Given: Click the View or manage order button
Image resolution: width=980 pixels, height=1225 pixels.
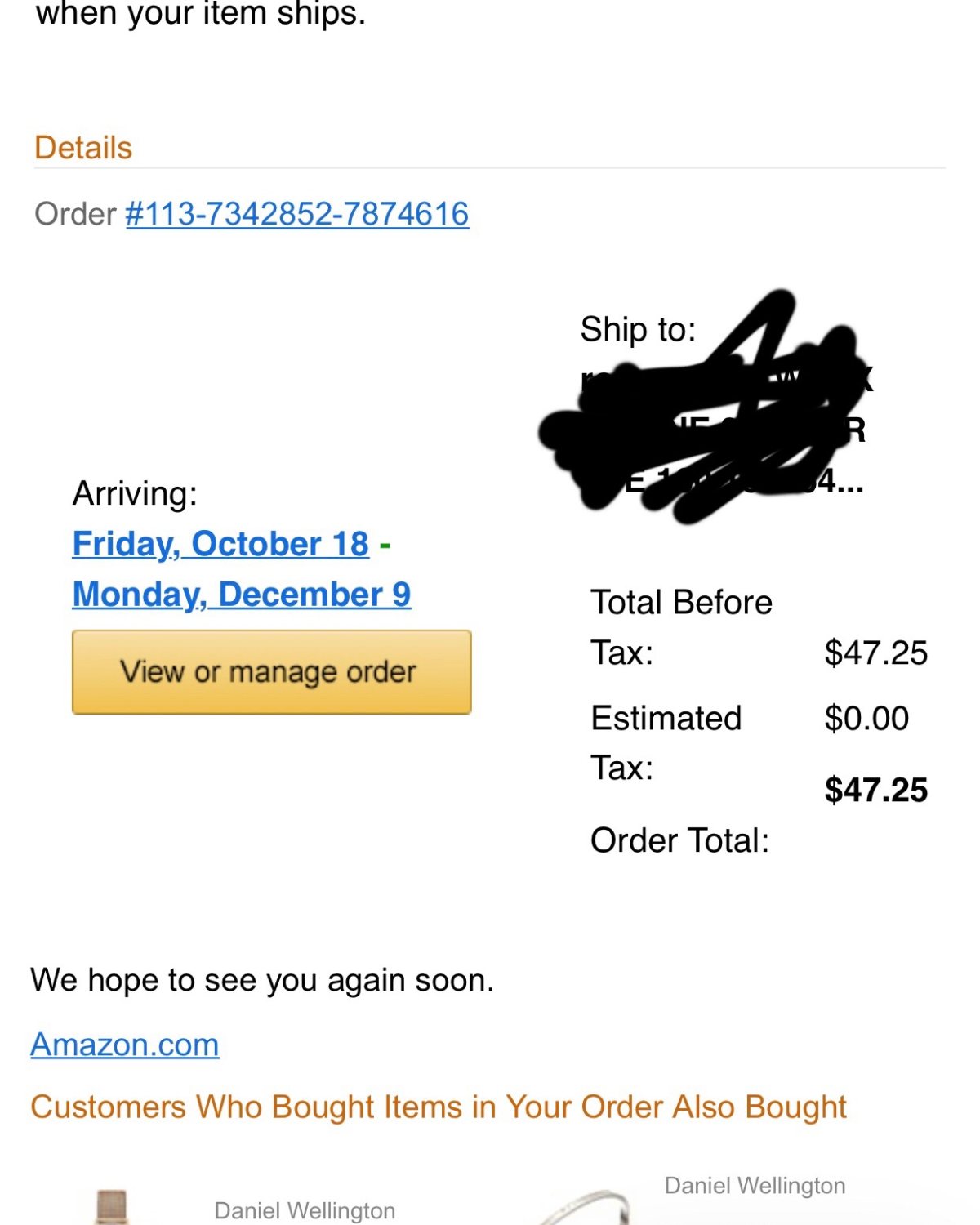Looking at the screenshot, I should tap(271, 672).
